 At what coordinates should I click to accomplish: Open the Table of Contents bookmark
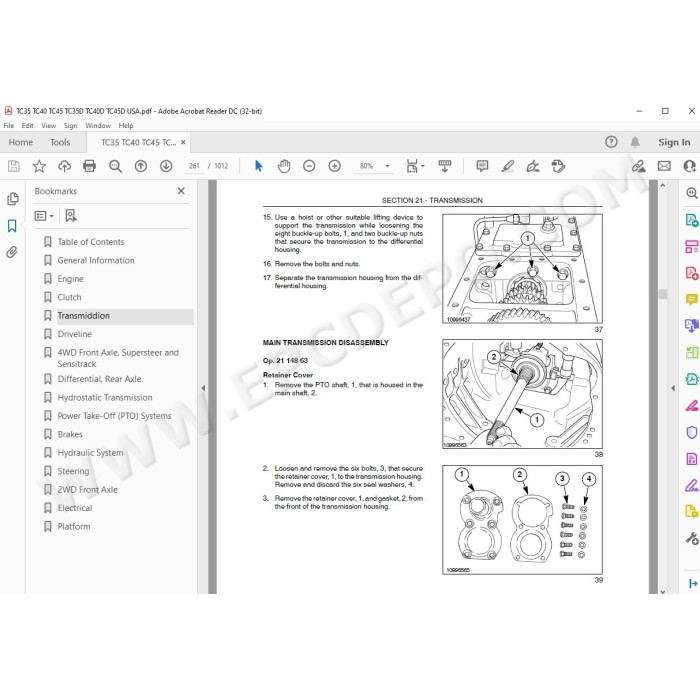coord(91,242)
